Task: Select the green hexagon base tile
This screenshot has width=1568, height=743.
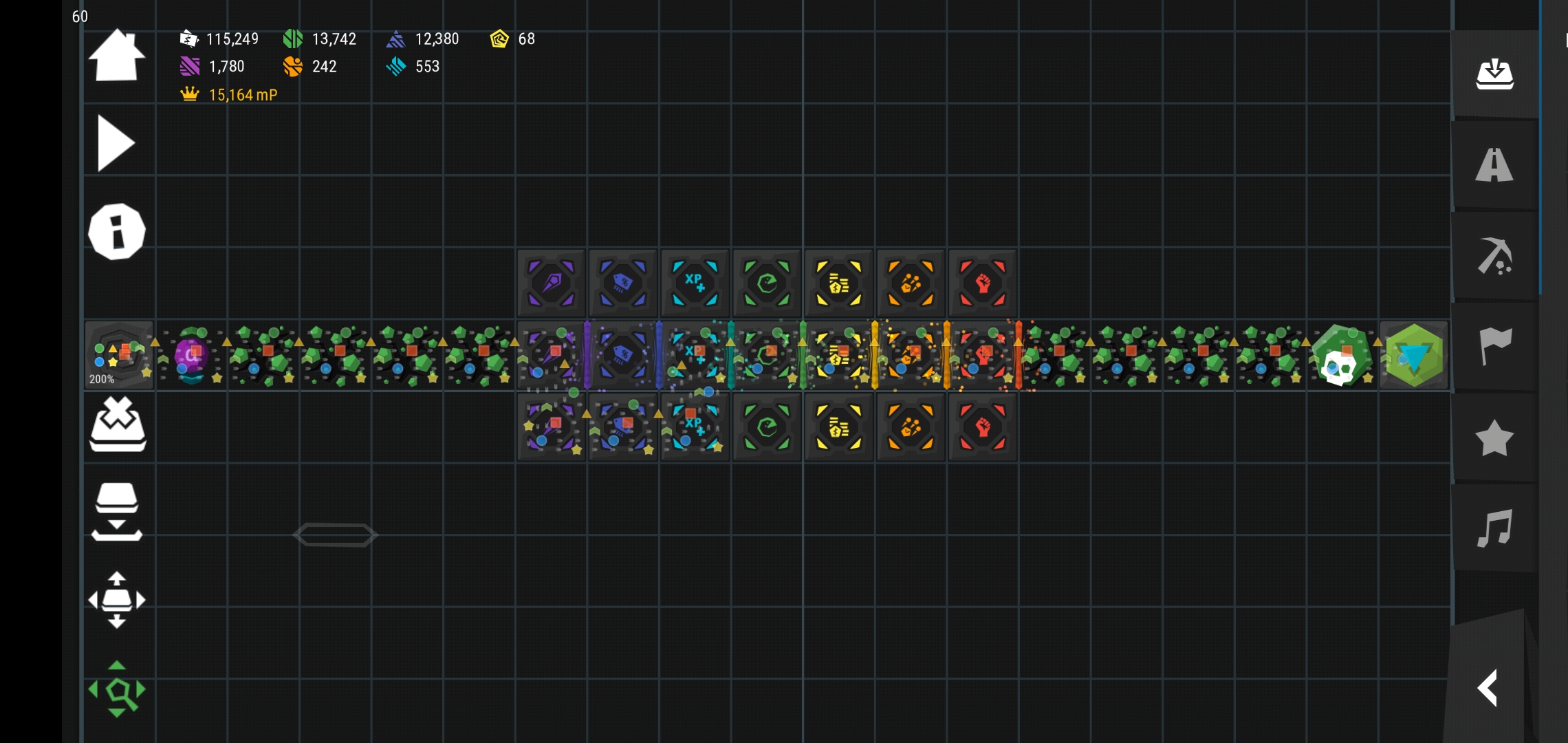Action: pos(1413,356)
